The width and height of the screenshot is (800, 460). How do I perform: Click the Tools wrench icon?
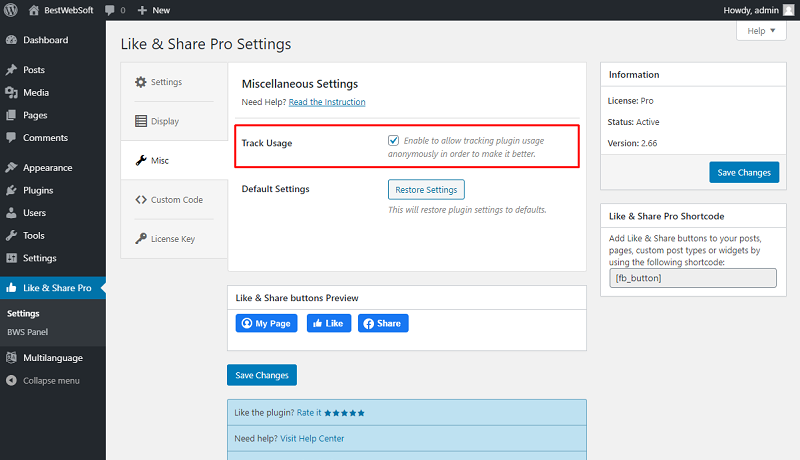(11, 236)
